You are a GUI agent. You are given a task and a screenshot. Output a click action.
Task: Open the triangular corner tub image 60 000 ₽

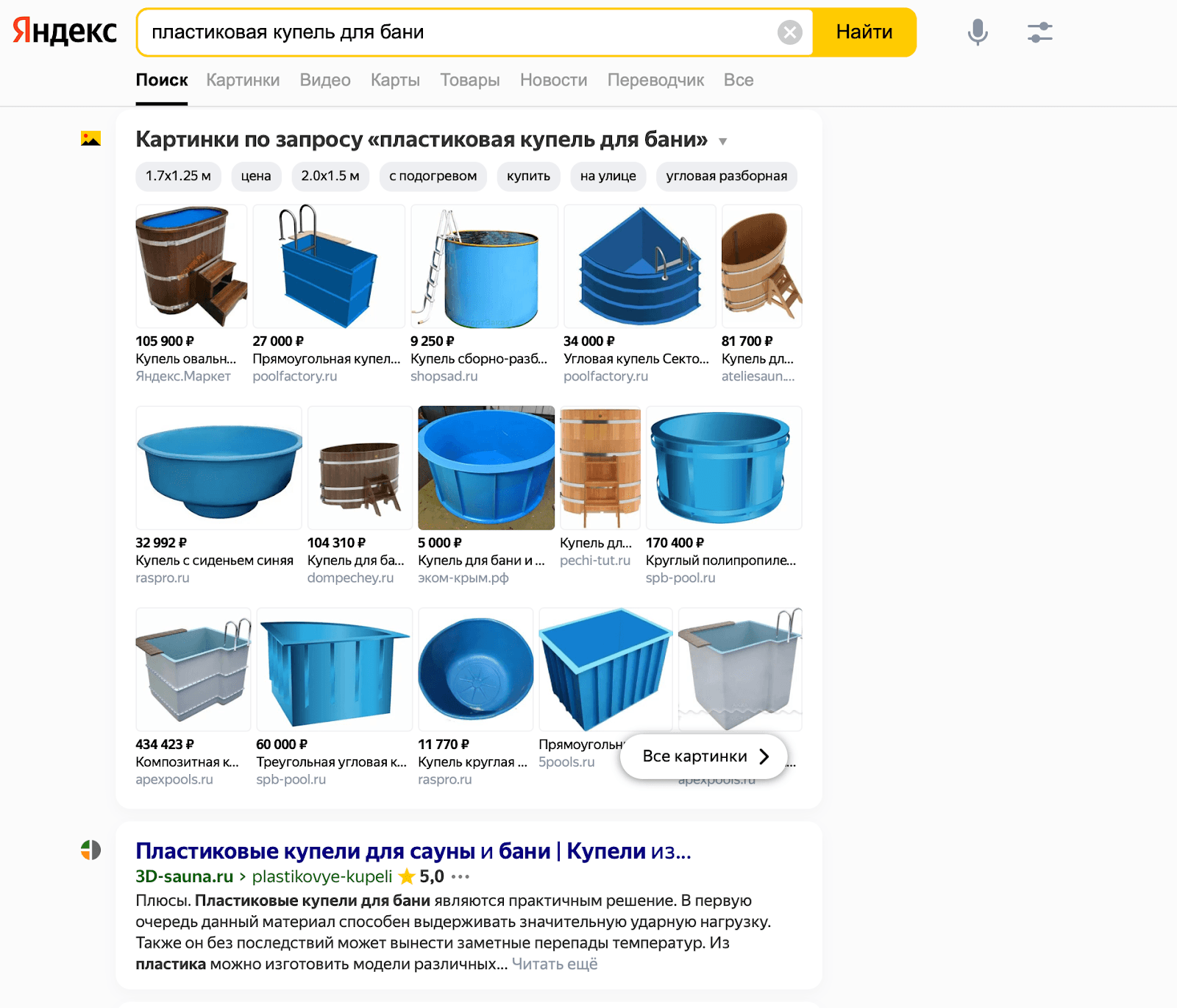(334, 670)
